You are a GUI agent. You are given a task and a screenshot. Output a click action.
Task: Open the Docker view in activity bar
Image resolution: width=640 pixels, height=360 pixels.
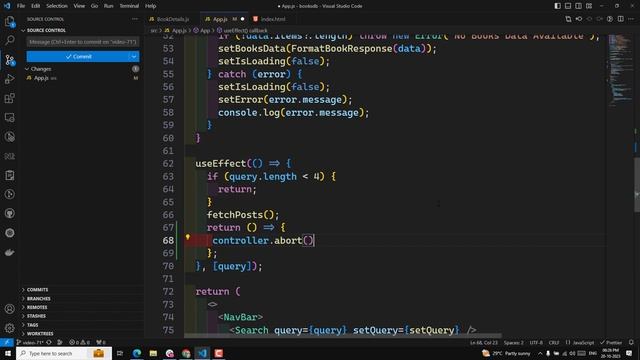pos(9,252)
